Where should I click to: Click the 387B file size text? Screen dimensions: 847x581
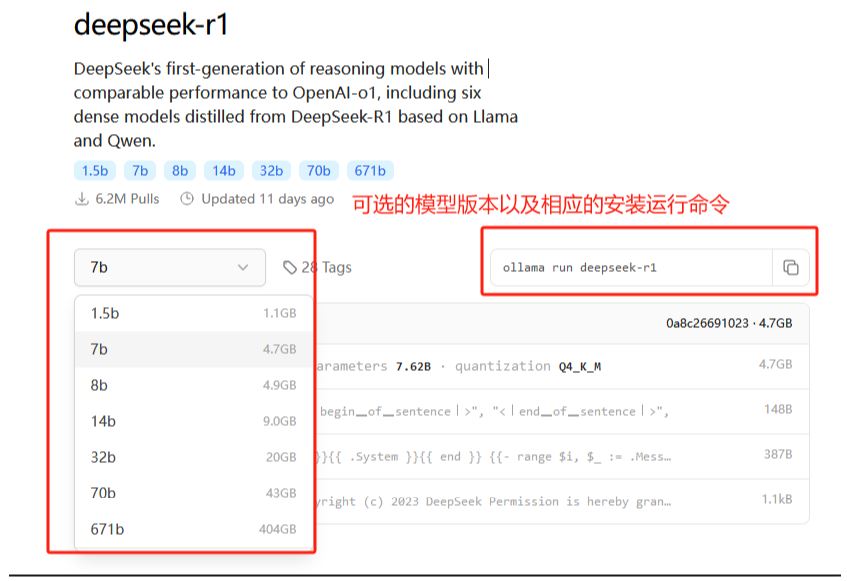778,454
